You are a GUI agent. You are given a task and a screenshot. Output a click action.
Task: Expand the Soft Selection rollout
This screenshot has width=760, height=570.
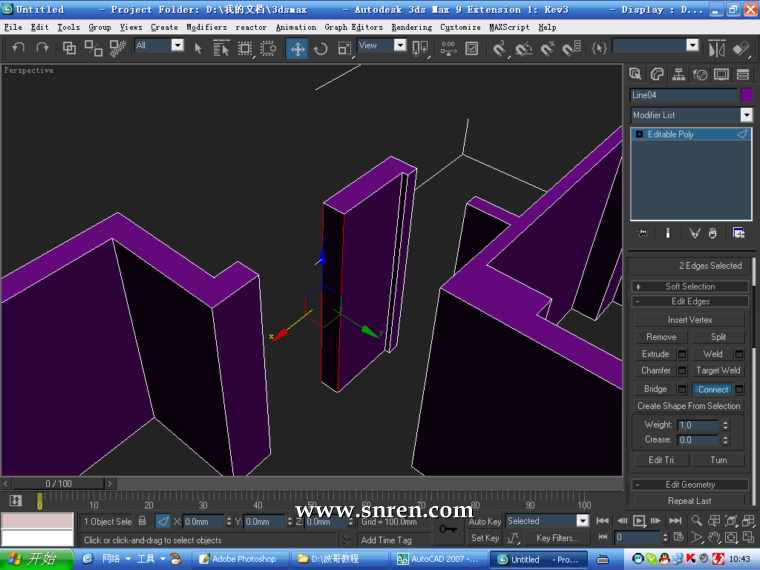point(690,286)
